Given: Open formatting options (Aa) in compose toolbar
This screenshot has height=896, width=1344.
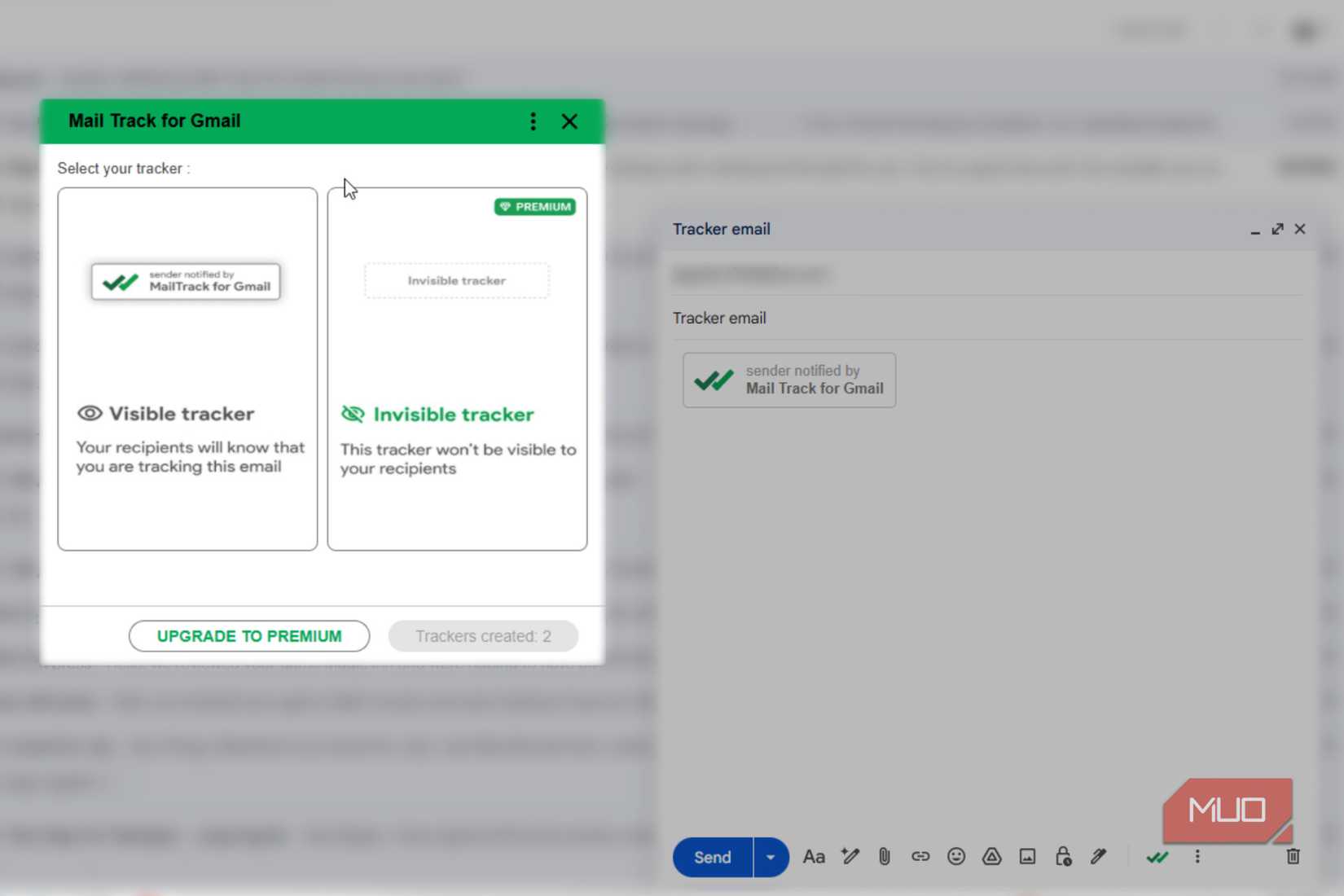Looking at the screenshot, I should 814,857.
